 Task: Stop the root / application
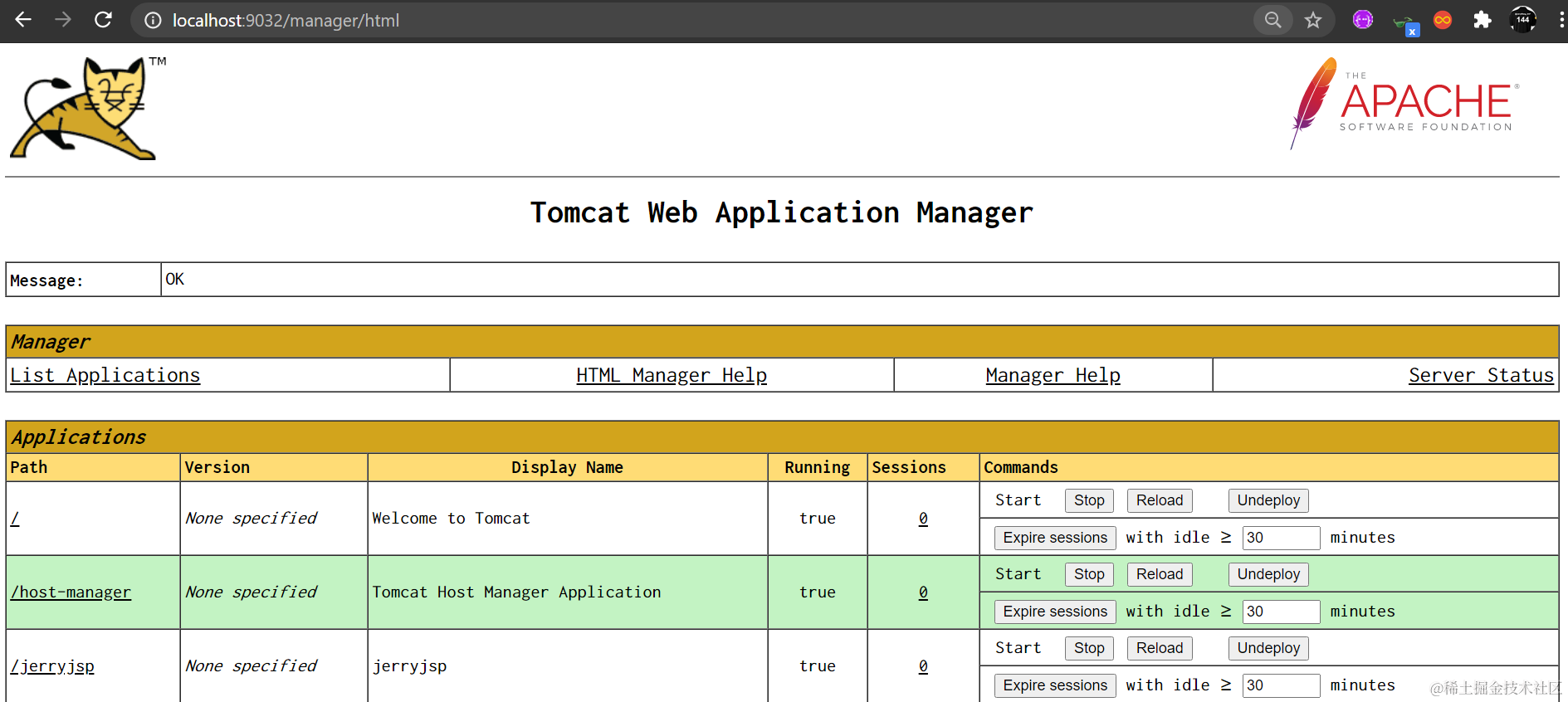point(1089,500)
